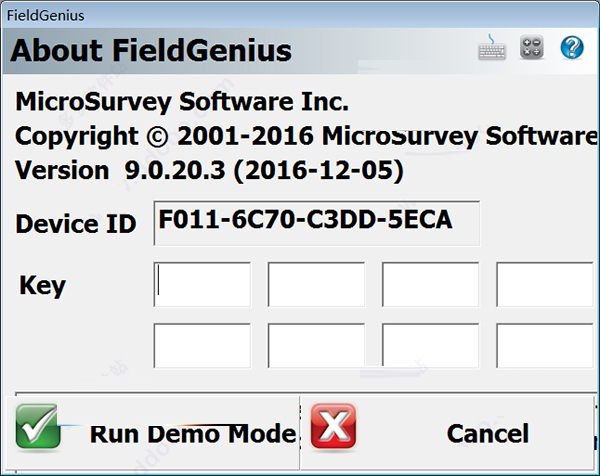The image size is (600, 476).
Task: Click the Device ID value field
Action: (316, 222)
